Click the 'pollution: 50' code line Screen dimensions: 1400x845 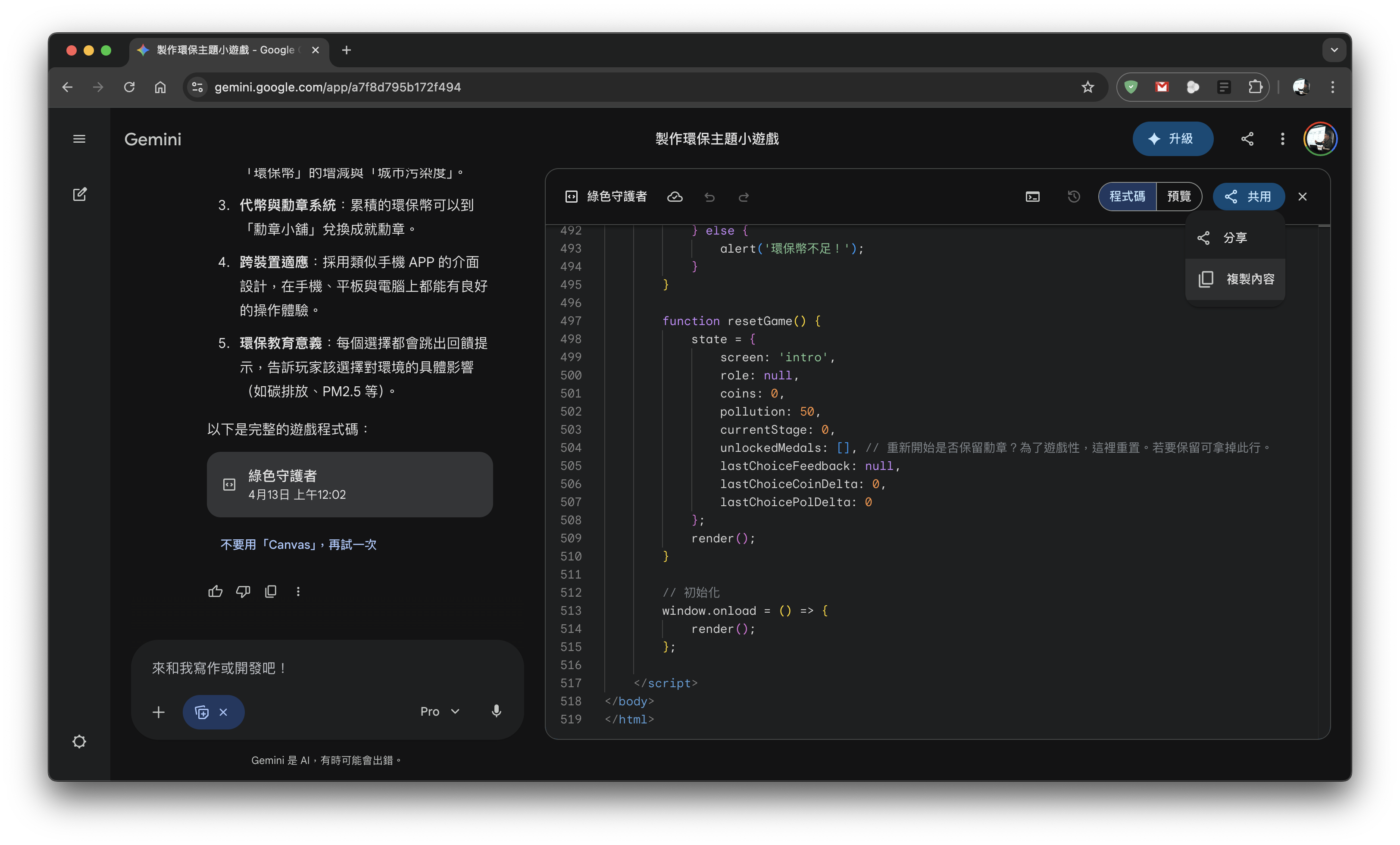click(x=769, y=411)
